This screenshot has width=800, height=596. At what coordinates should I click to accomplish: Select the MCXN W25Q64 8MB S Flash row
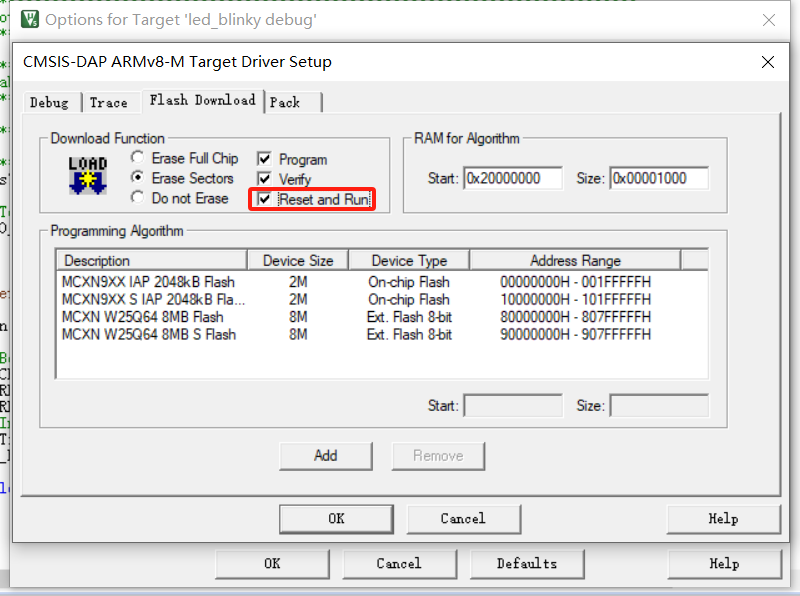click(382, 334)
